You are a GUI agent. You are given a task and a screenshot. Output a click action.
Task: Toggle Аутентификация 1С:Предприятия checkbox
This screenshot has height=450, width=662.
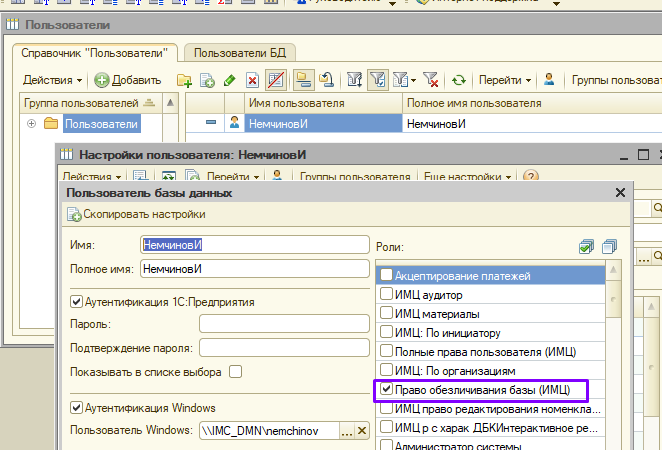pos(76,301)
